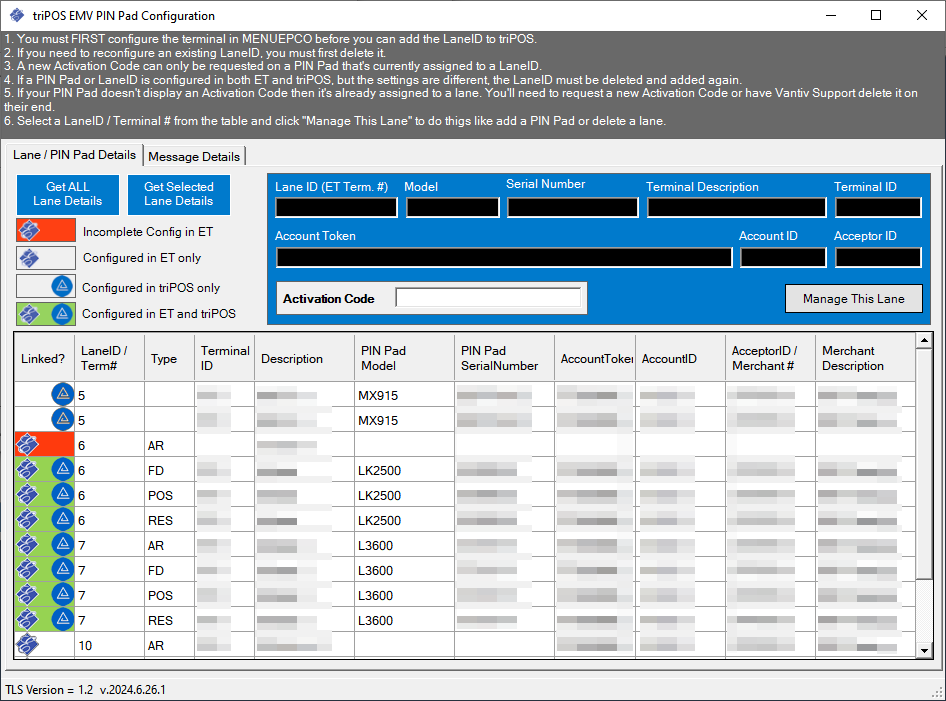
Task: Click the POS type cell in lane 7 row
Action: coord(170,595)
